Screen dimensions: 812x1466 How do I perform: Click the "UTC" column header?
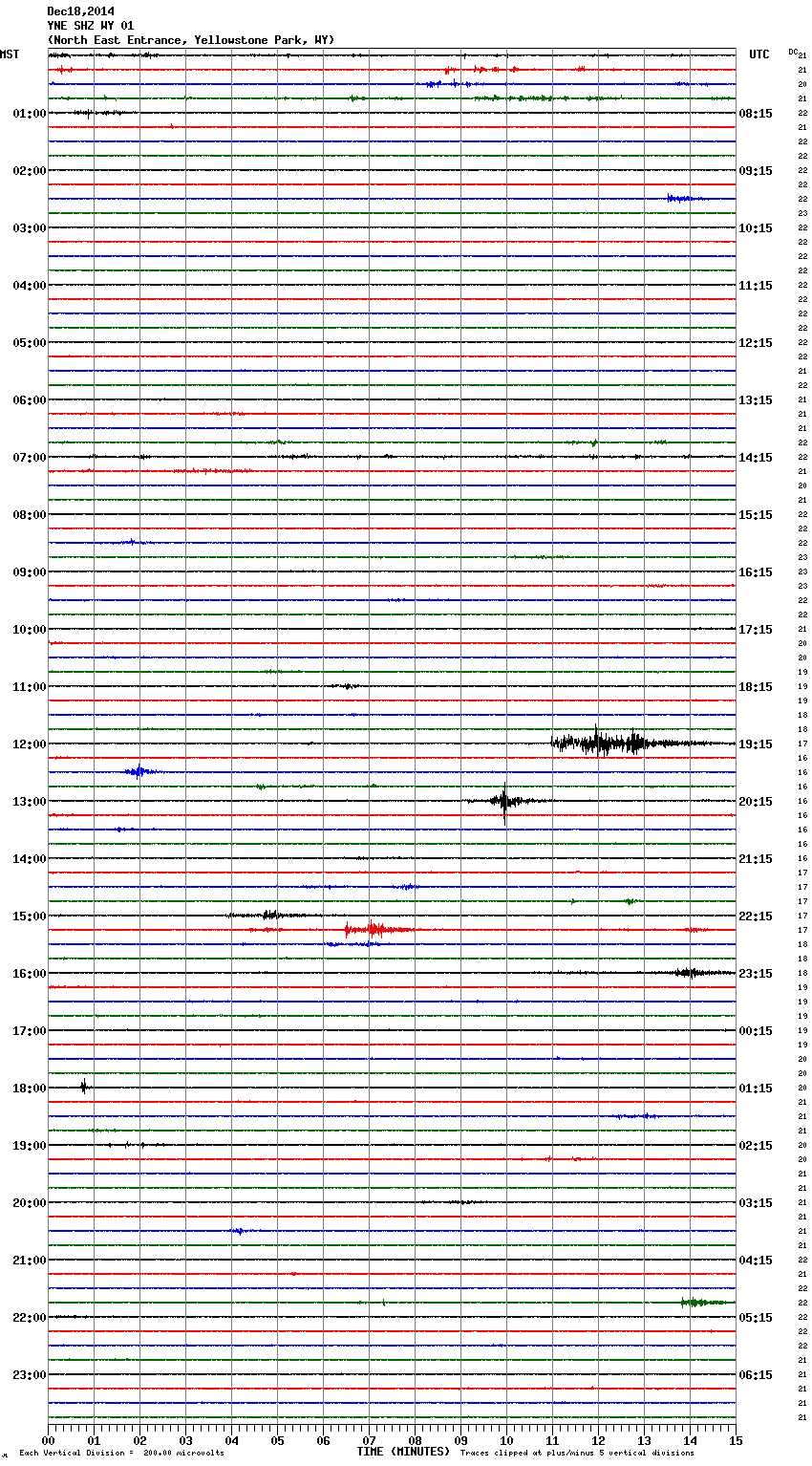[x=759, y=54]
